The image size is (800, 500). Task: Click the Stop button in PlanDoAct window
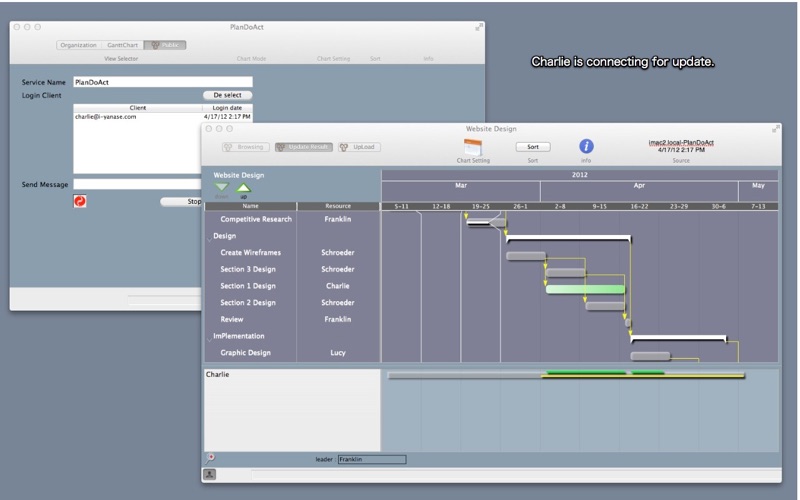181,202
